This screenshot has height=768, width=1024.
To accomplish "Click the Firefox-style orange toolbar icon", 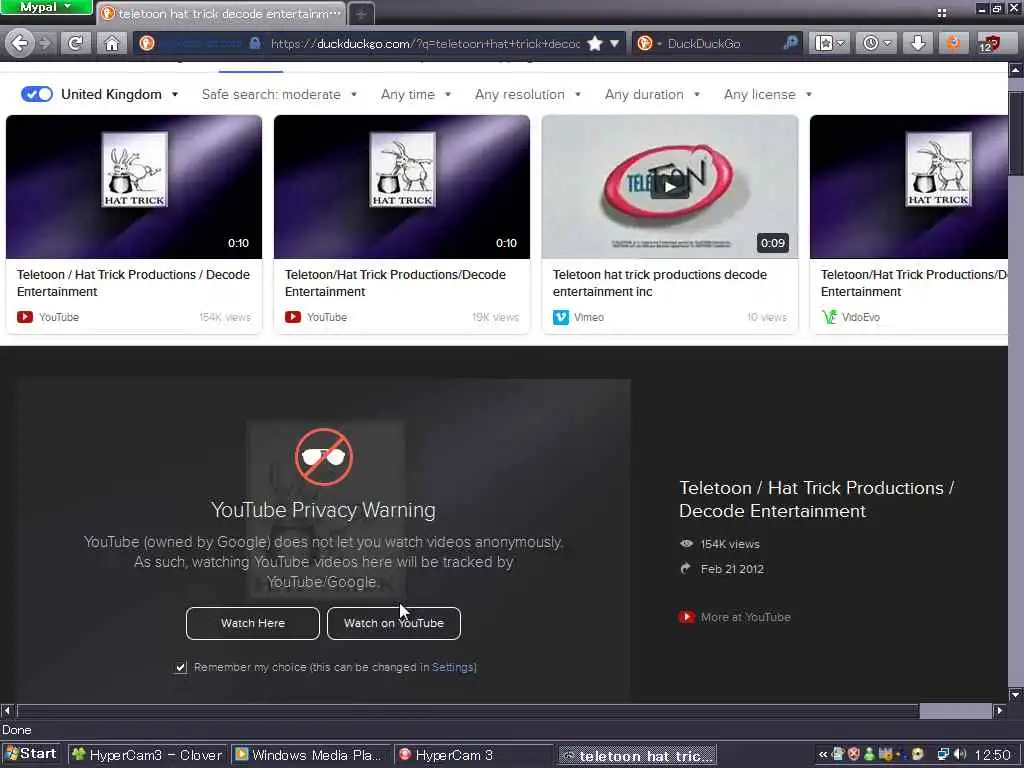I will coord(953,43).
